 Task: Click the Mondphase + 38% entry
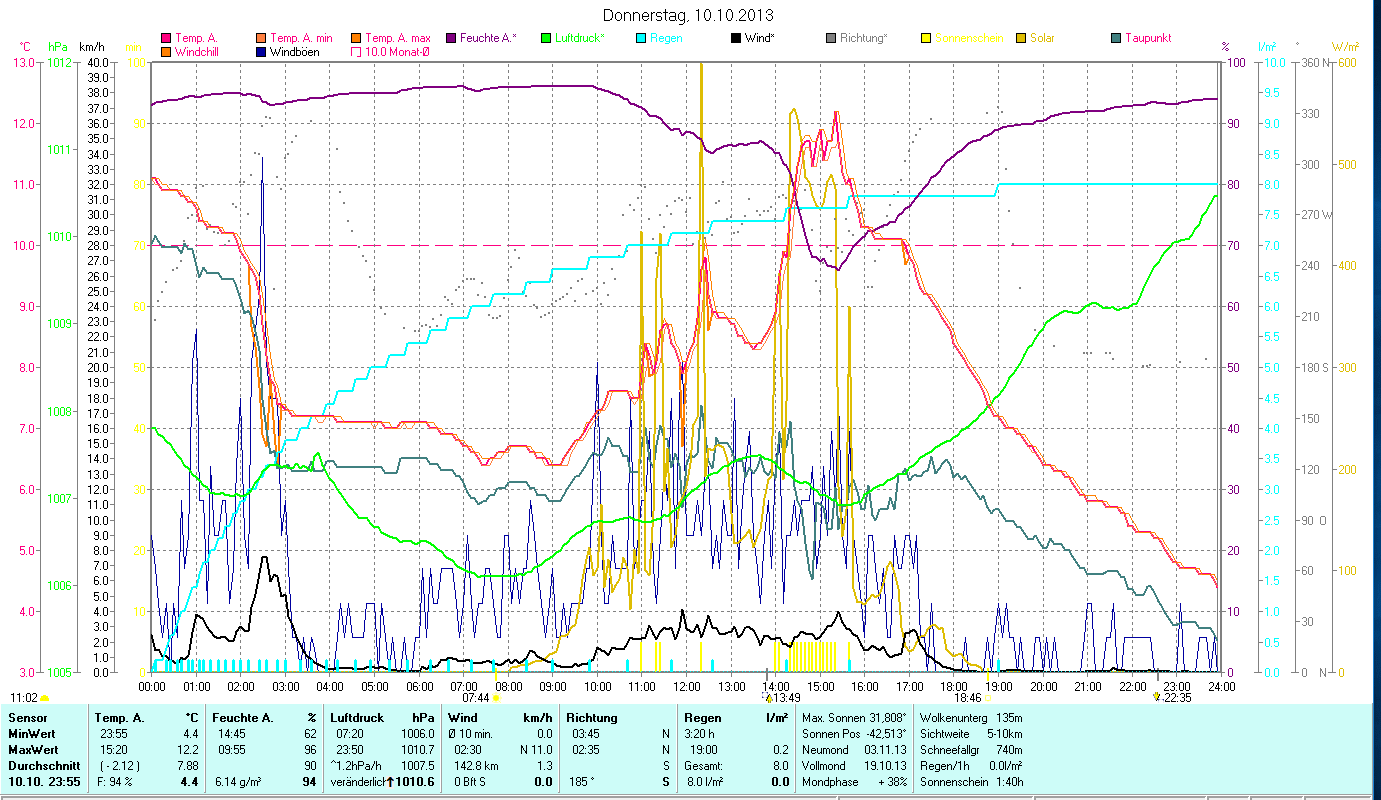tap(855, 782)
